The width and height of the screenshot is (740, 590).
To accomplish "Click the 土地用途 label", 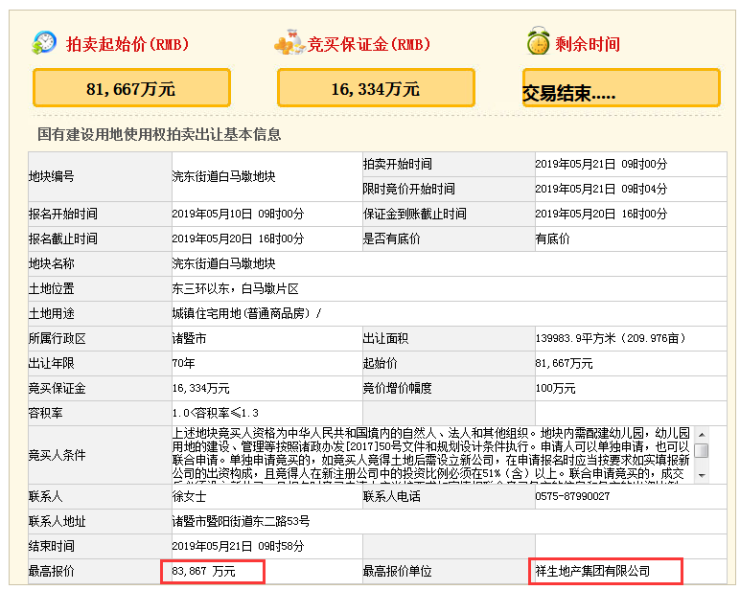I will pos(51,313).
